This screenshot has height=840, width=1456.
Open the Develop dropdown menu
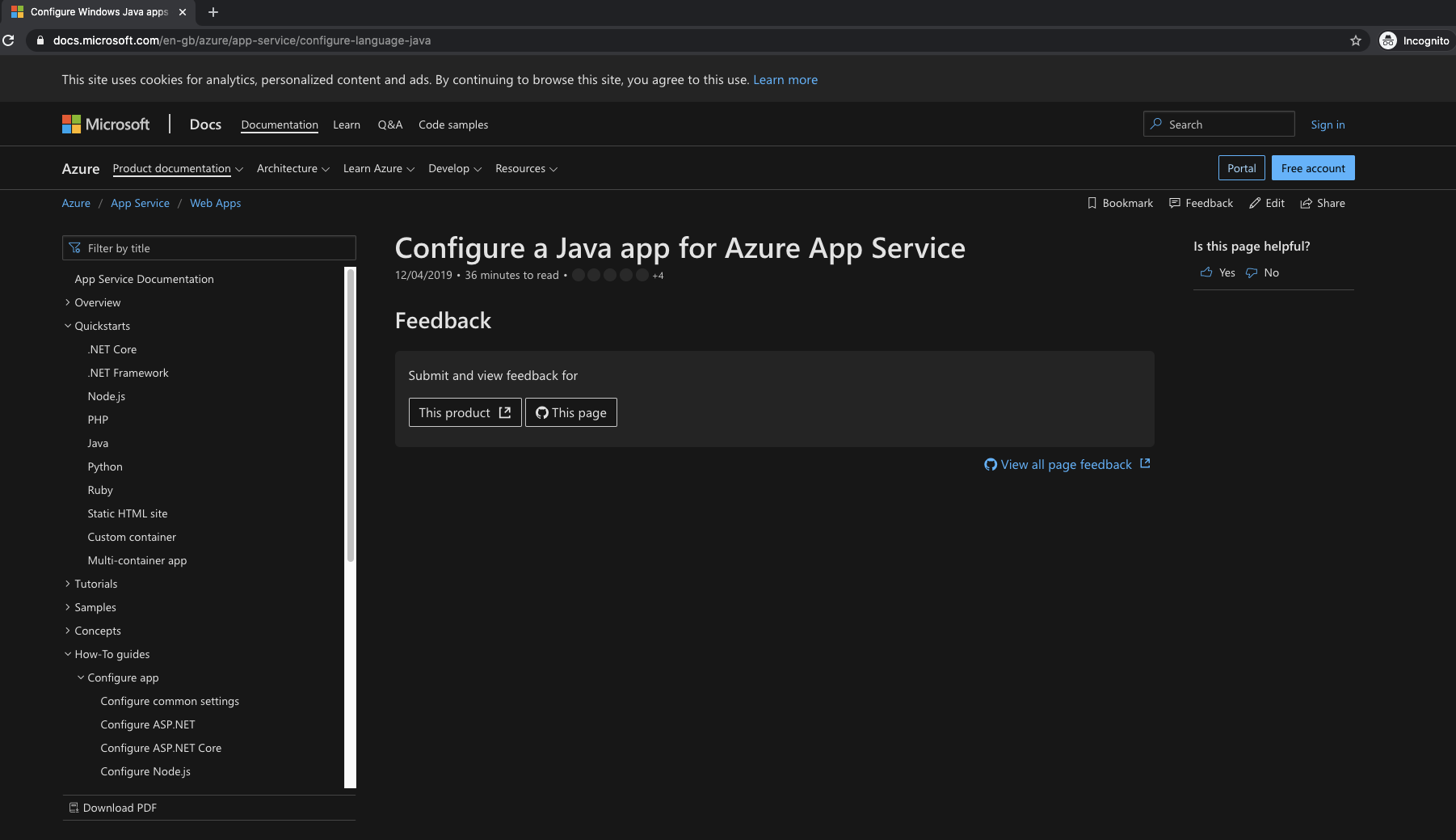(455, 168)
